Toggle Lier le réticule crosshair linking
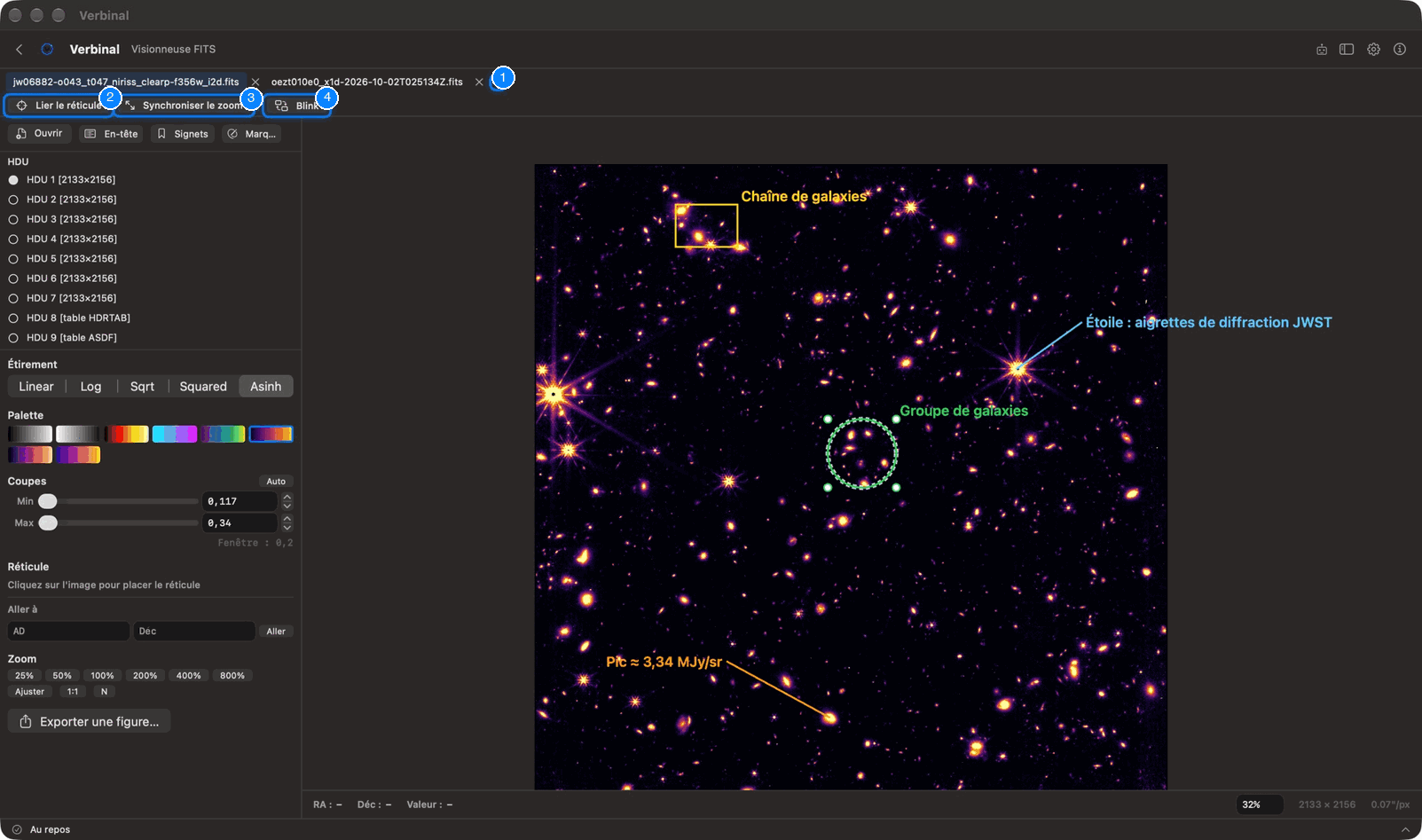The image size is (1422, 840). click(x=59, y=106)
